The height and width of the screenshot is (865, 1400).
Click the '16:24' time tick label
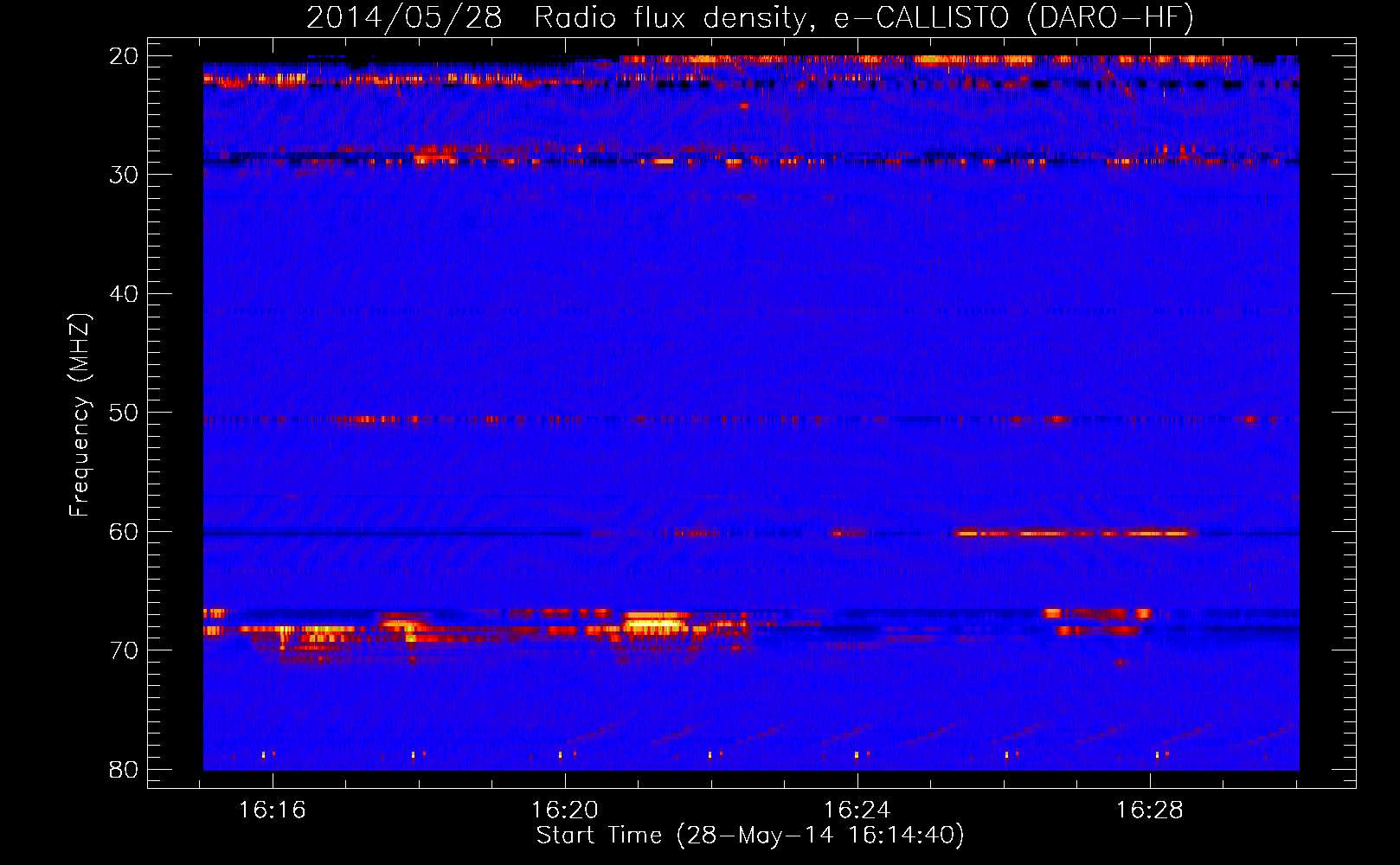pyautogui.click(x=857, y=811)
